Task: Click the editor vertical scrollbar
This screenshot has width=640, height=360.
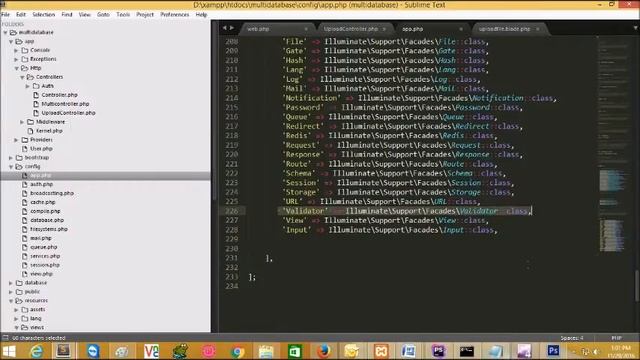Action: coord(637,286)
